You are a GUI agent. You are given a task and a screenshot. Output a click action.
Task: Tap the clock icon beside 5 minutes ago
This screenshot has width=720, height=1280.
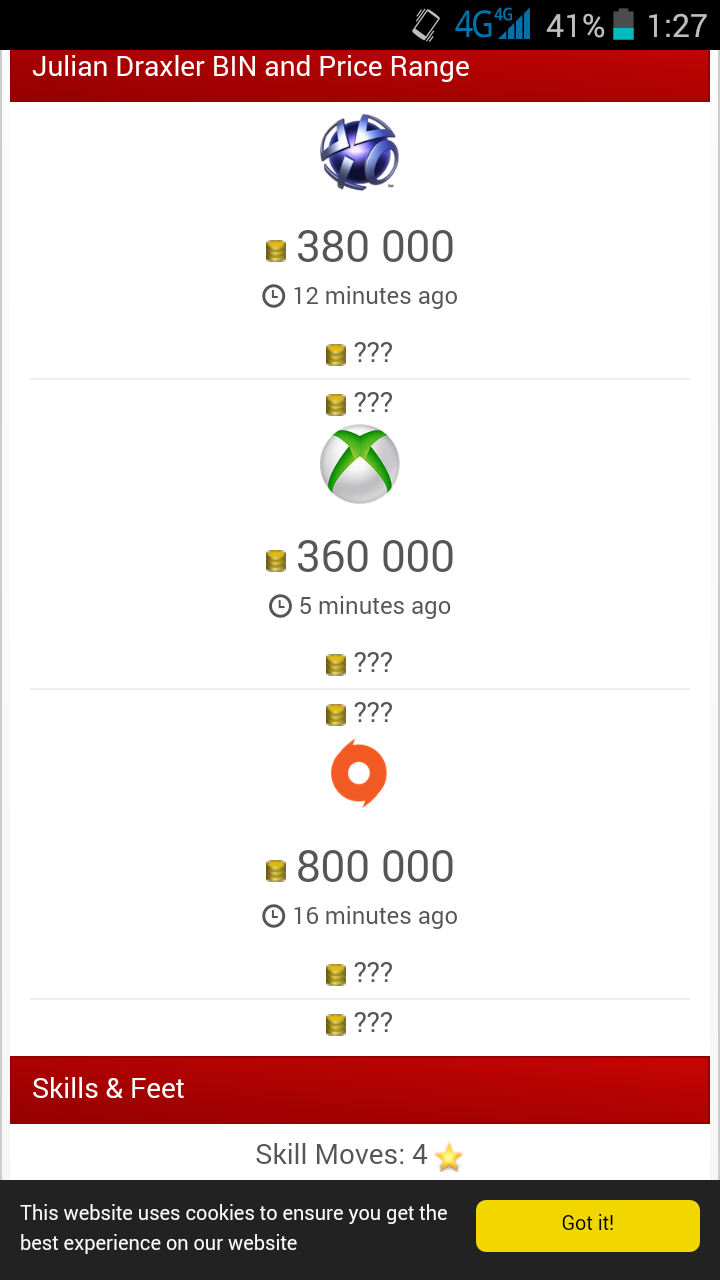[280, 606]
